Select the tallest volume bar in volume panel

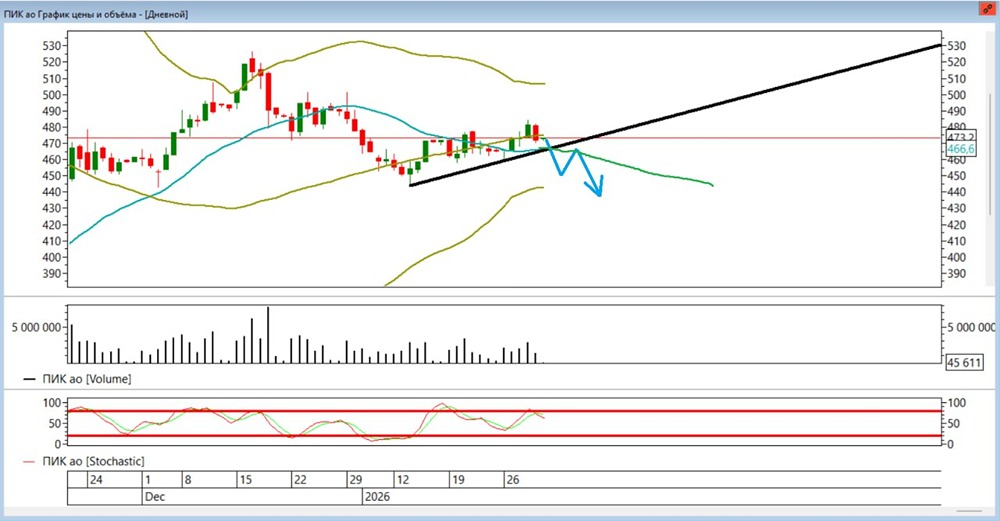click(268, 335)
